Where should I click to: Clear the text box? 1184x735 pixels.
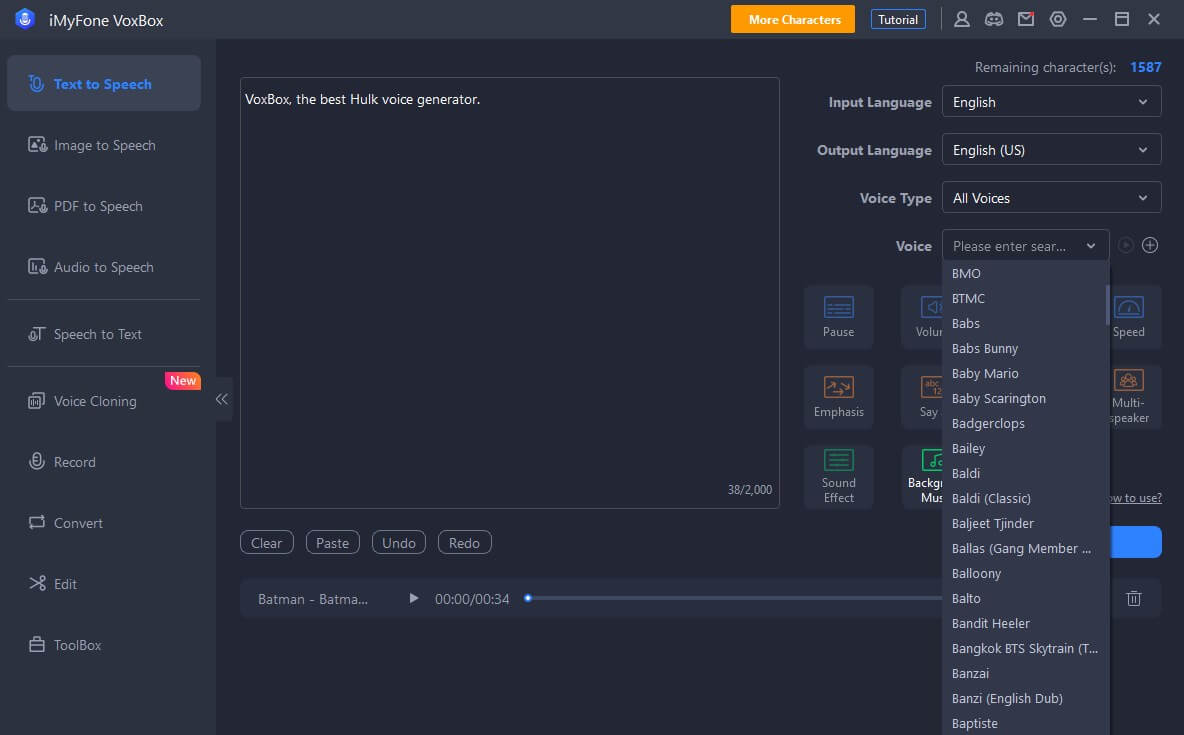pos(267,542)
